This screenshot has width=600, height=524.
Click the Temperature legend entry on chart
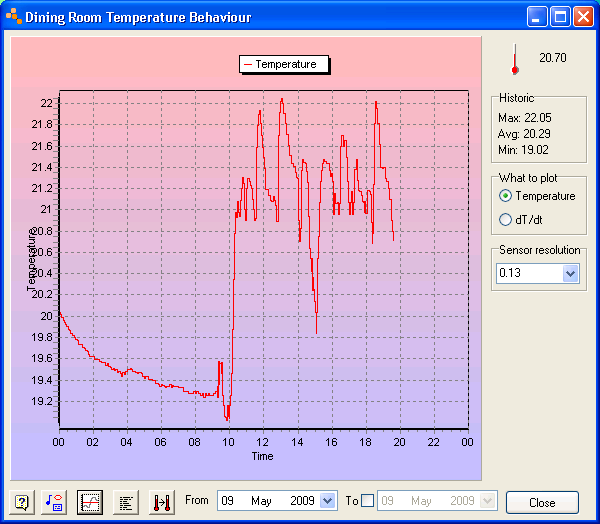pyautogui.click(x=285, y=64)
